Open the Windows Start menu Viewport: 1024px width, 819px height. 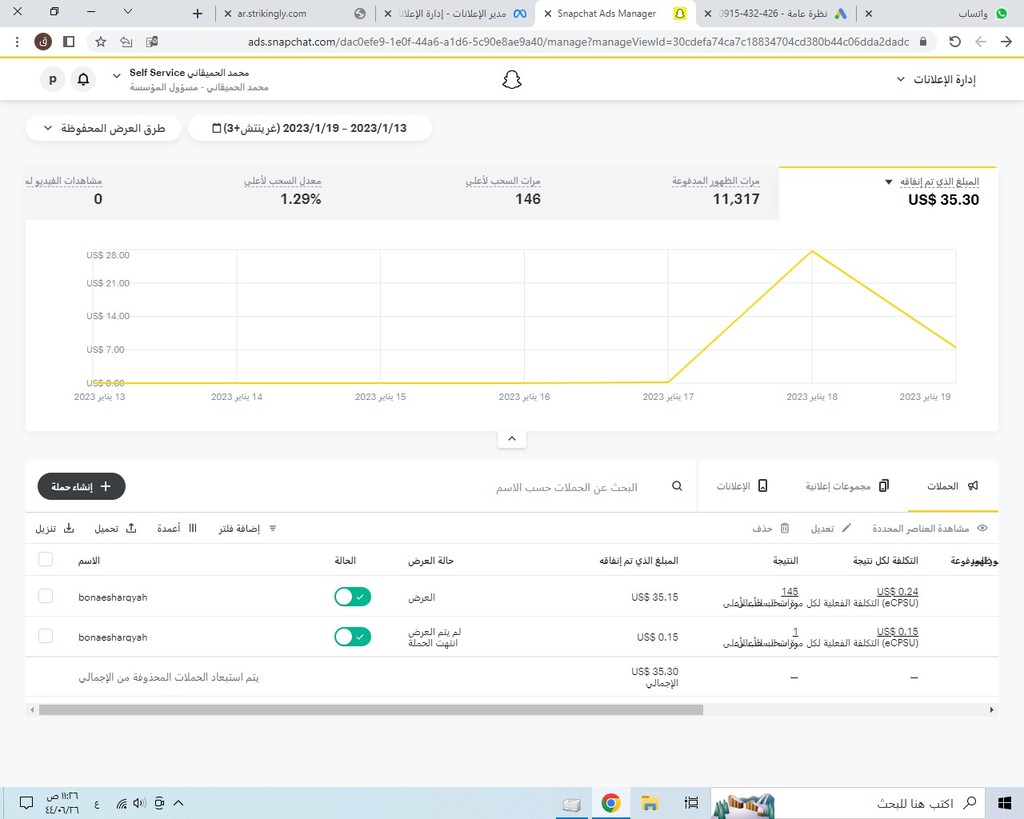click(x=1004, y=803)
